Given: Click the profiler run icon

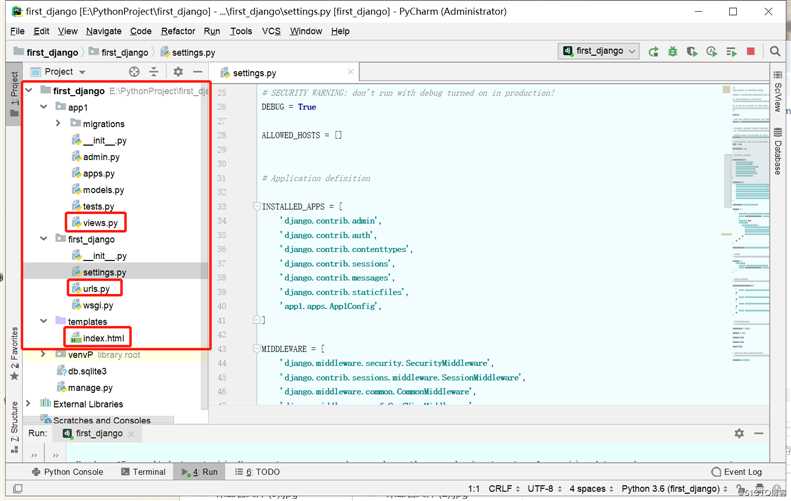Looking at the screenshot, I should (x=711, y=51).
